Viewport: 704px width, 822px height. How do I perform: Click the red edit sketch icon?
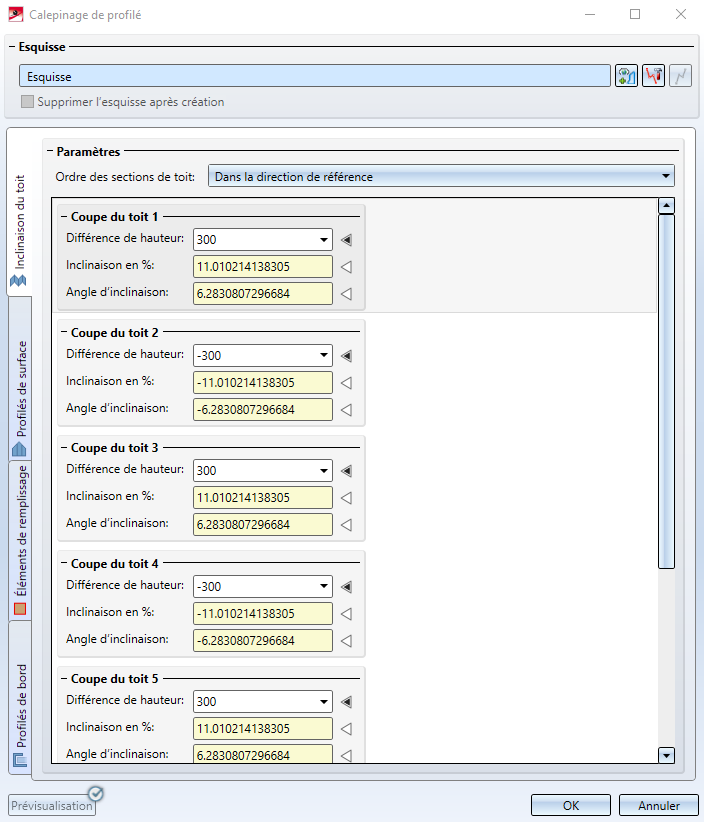pyautogui.click(x=653, y=76)
